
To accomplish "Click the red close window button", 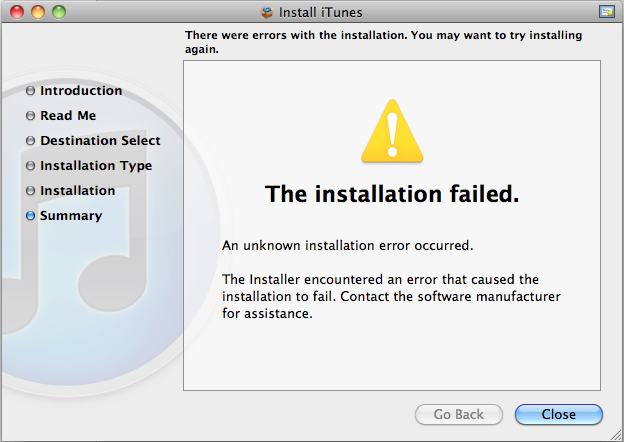I will click(x=20, y=12).
